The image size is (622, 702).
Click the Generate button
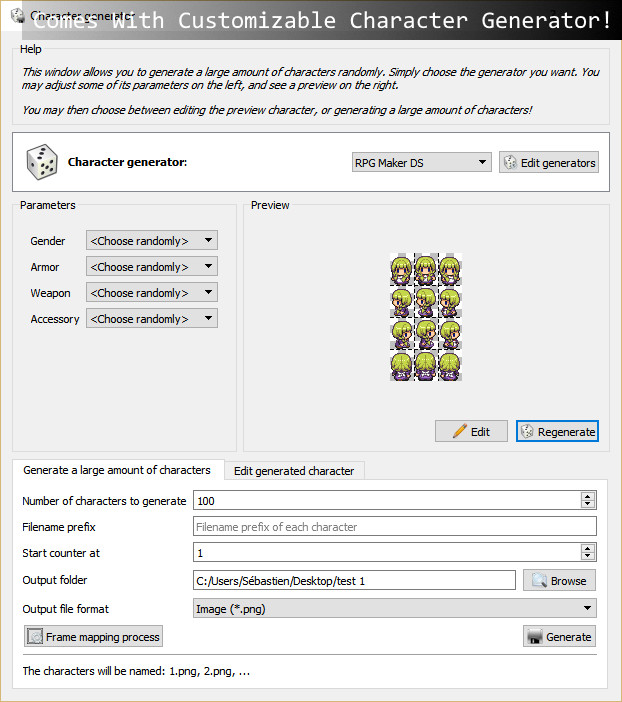click(559, 636)
